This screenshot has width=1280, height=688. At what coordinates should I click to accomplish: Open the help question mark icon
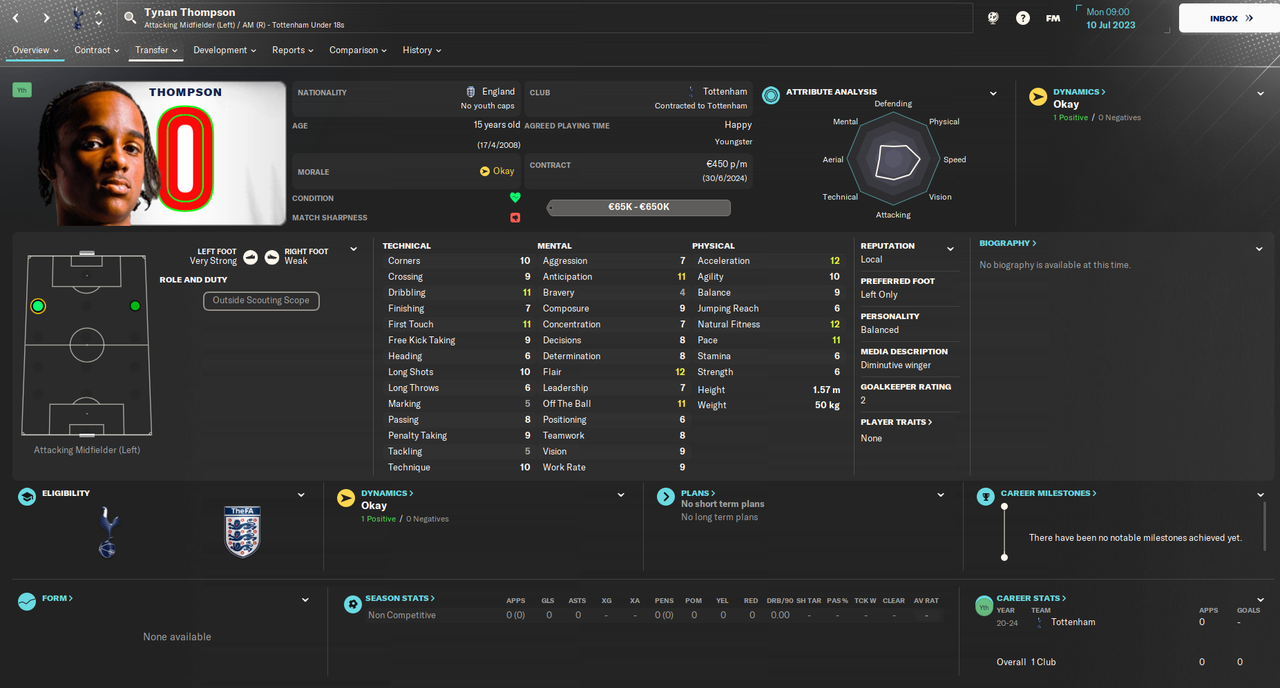[x=1023, y=18]
